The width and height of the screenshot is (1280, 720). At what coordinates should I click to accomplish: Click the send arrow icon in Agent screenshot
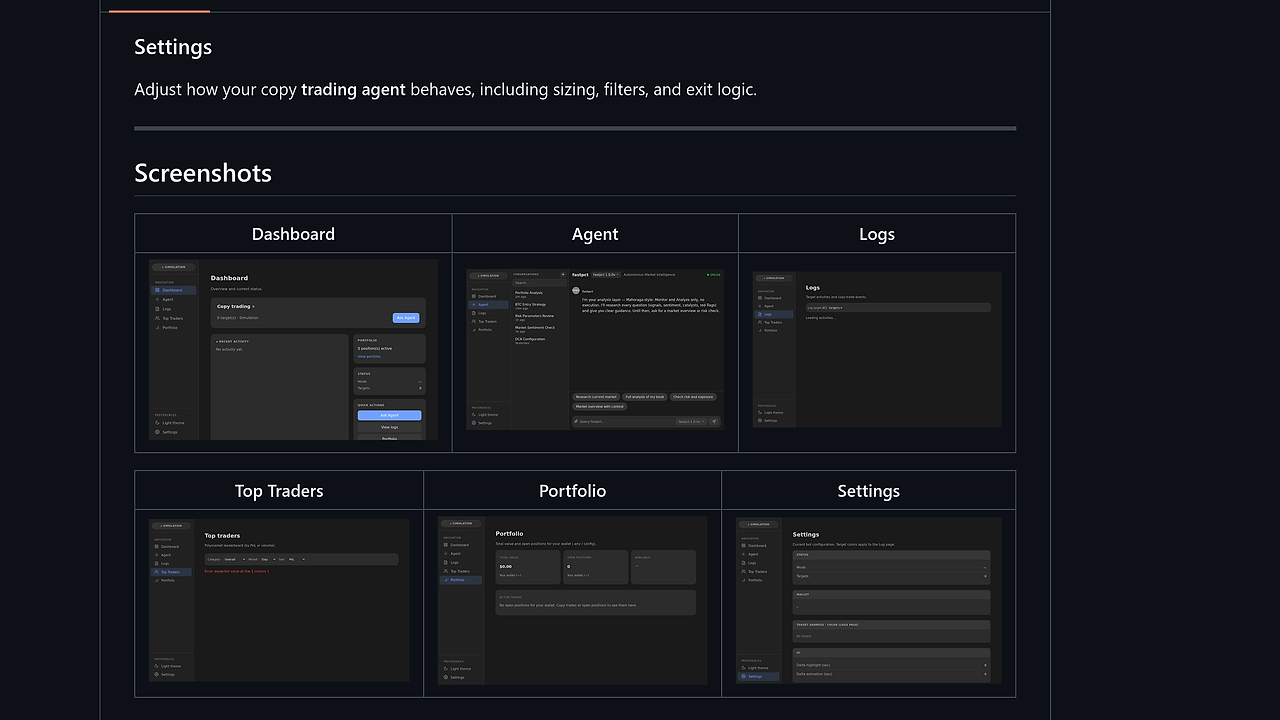point(714,421)
